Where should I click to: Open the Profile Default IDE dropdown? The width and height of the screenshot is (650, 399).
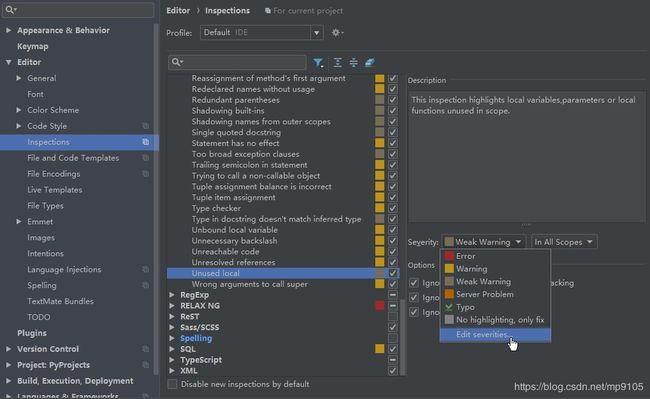tap(262, 33)
